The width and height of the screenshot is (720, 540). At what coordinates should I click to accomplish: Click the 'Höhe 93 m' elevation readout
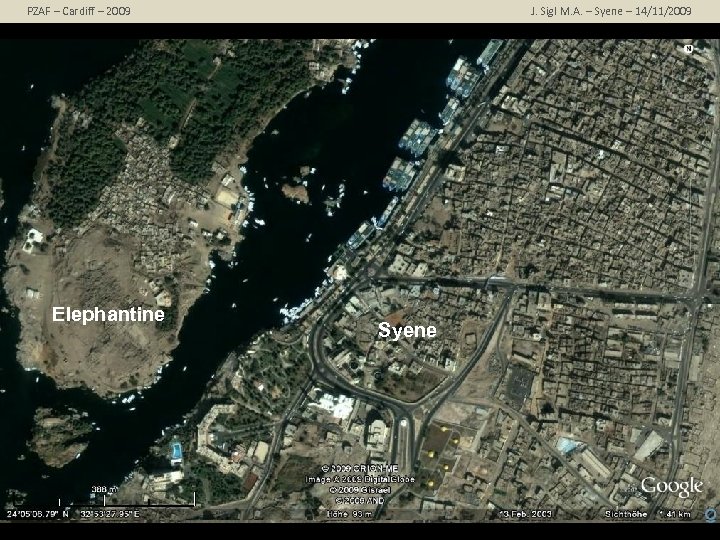(x=349, y=514)
